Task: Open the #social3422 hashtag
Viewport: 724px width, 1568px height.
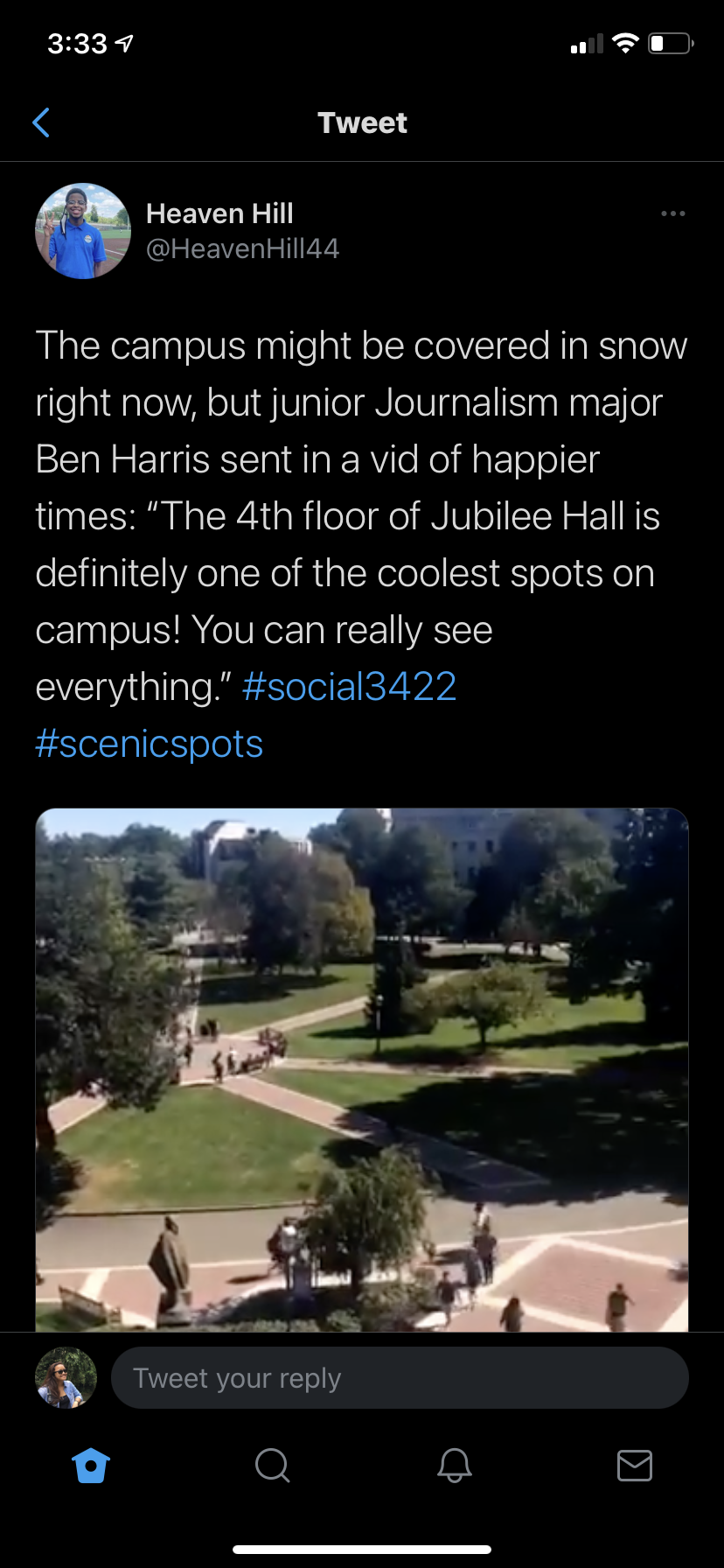Action: tap(349, 687)
